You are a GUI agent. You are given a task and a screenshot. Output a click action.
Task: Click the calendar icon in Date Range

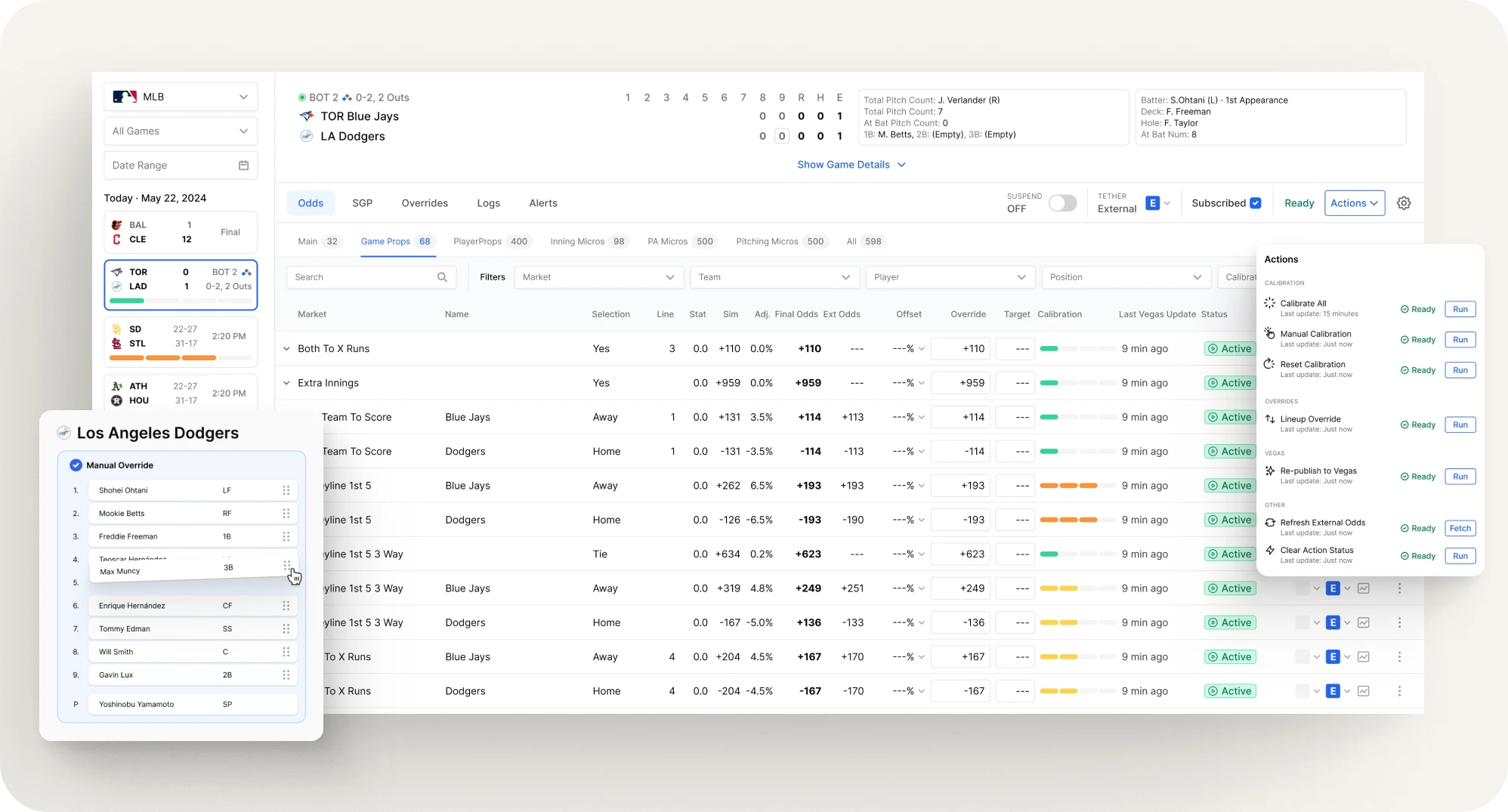[243, 165]
